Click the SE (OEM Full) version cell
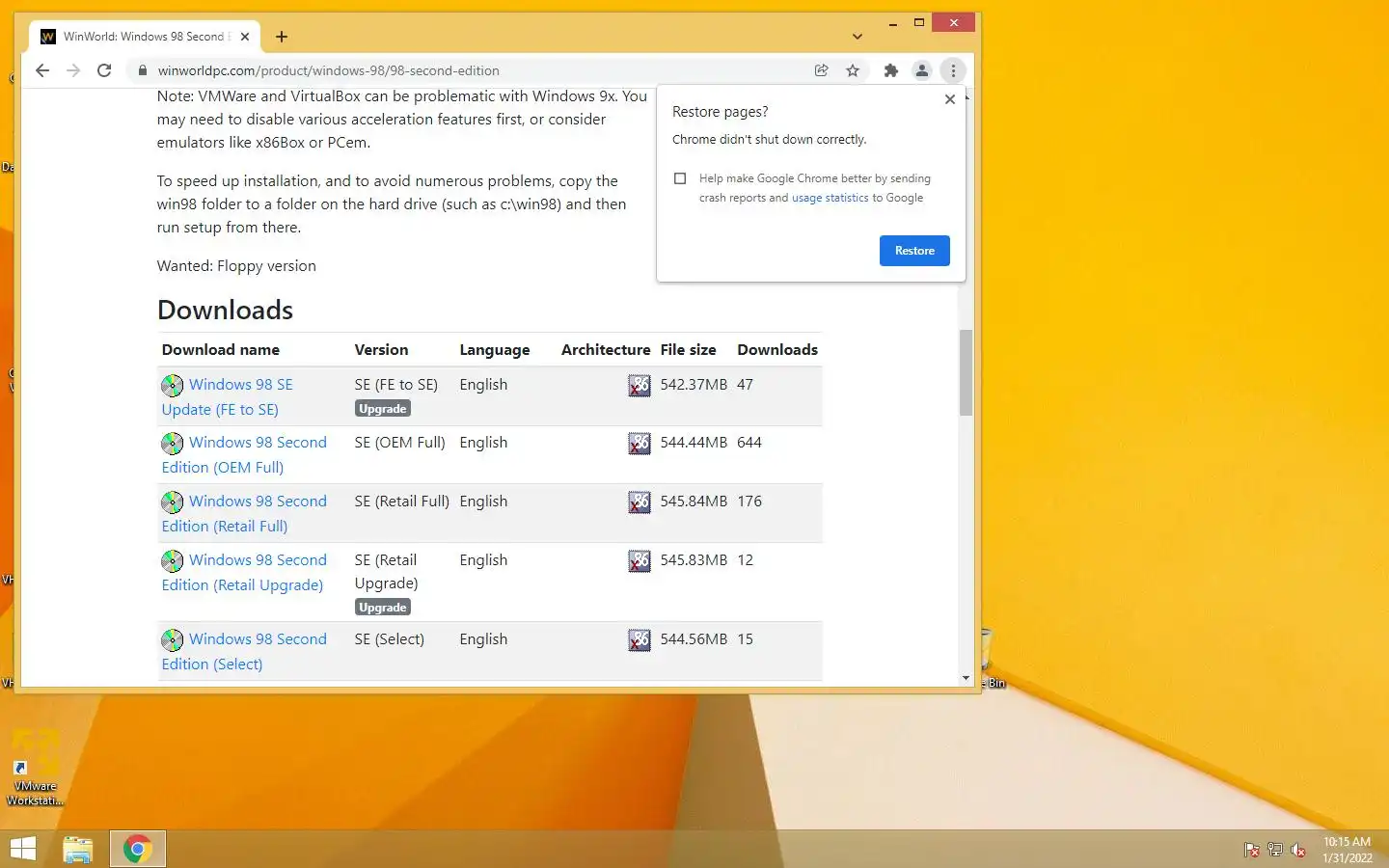 coord(399,443)
